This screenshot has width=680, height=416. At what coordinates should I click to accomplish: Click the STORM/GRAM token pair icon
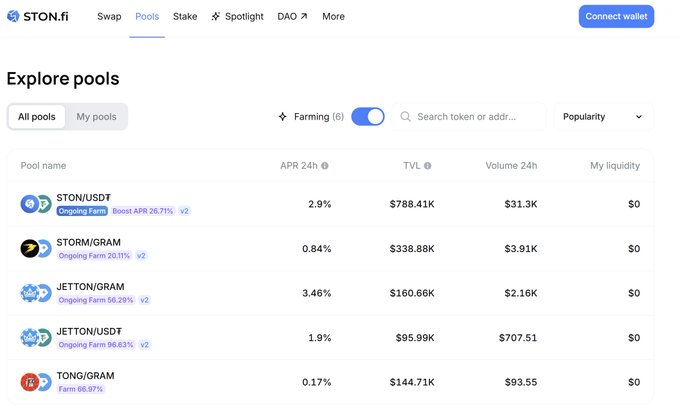tap(36, 249)
